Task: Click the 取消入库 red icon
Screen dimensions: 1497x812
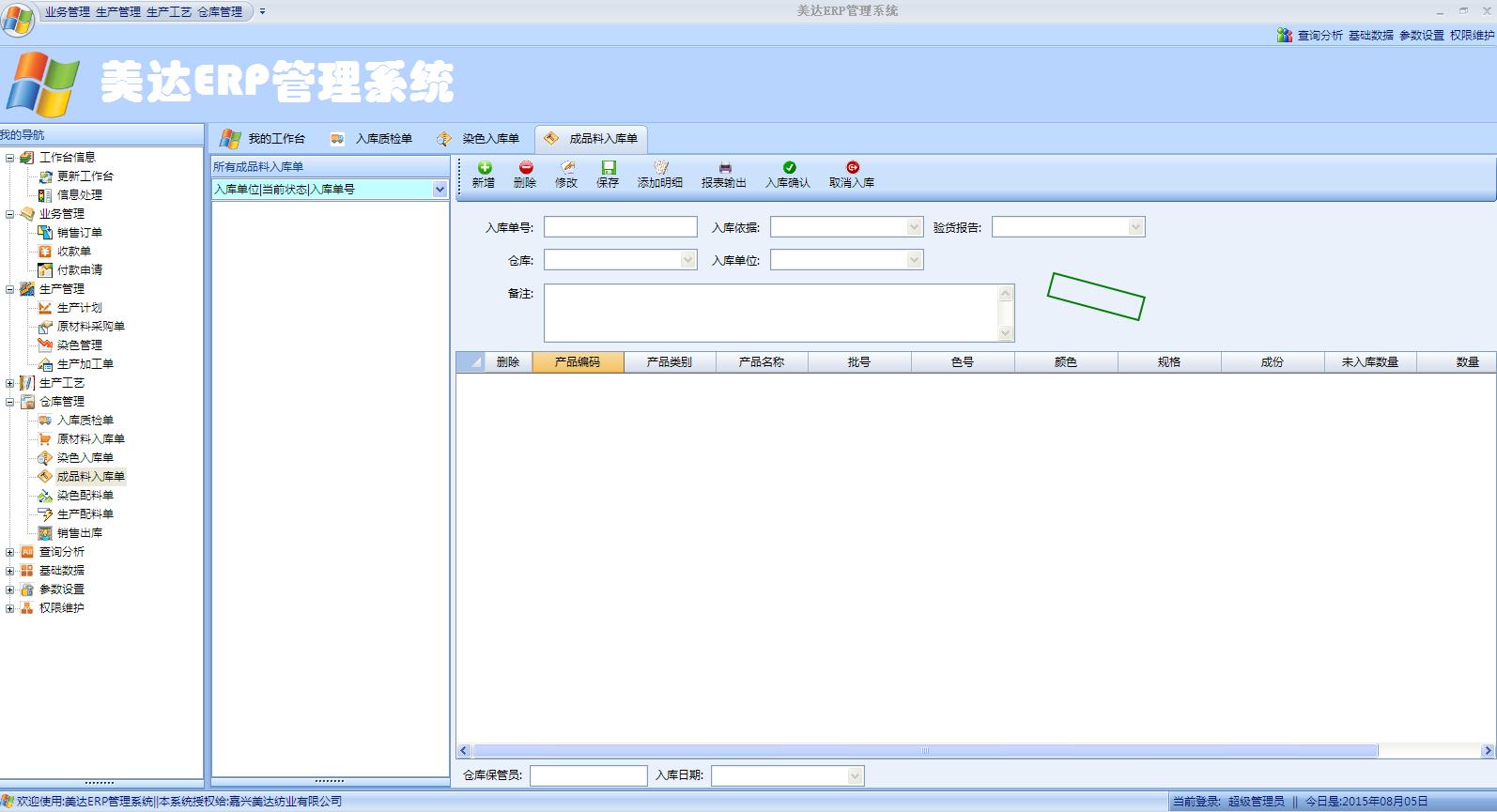Action: pyautogui.click(x=852, y=168)
